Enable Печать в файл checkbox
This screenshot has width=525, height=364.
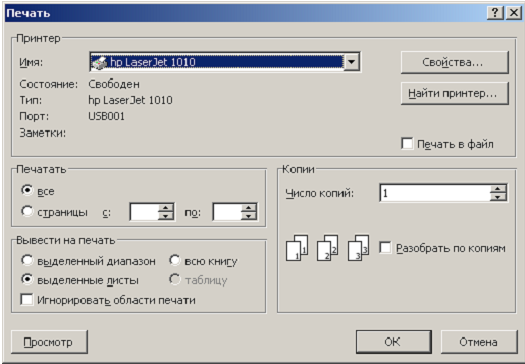(407, 144)
